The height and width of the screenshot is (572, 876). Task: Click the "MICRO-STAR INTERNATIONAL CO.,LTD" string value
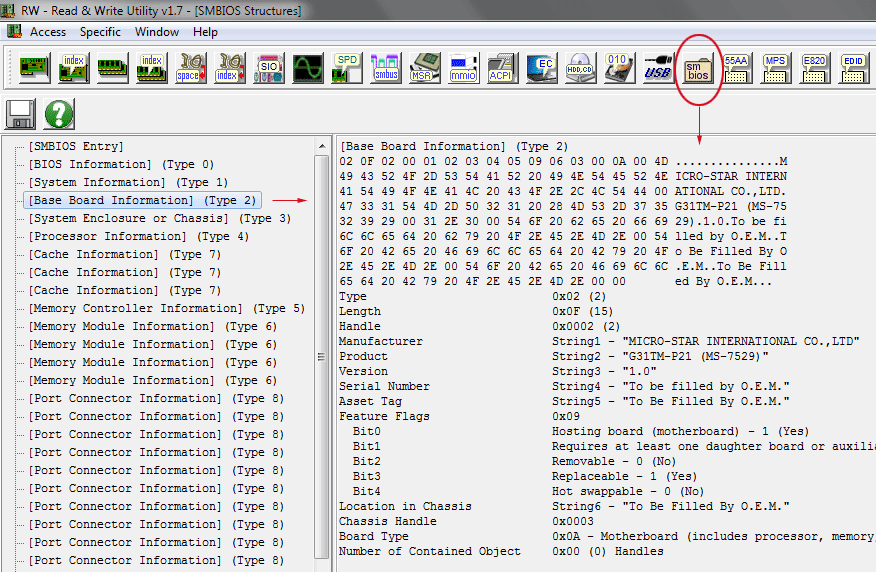click(x=741, y=341)
